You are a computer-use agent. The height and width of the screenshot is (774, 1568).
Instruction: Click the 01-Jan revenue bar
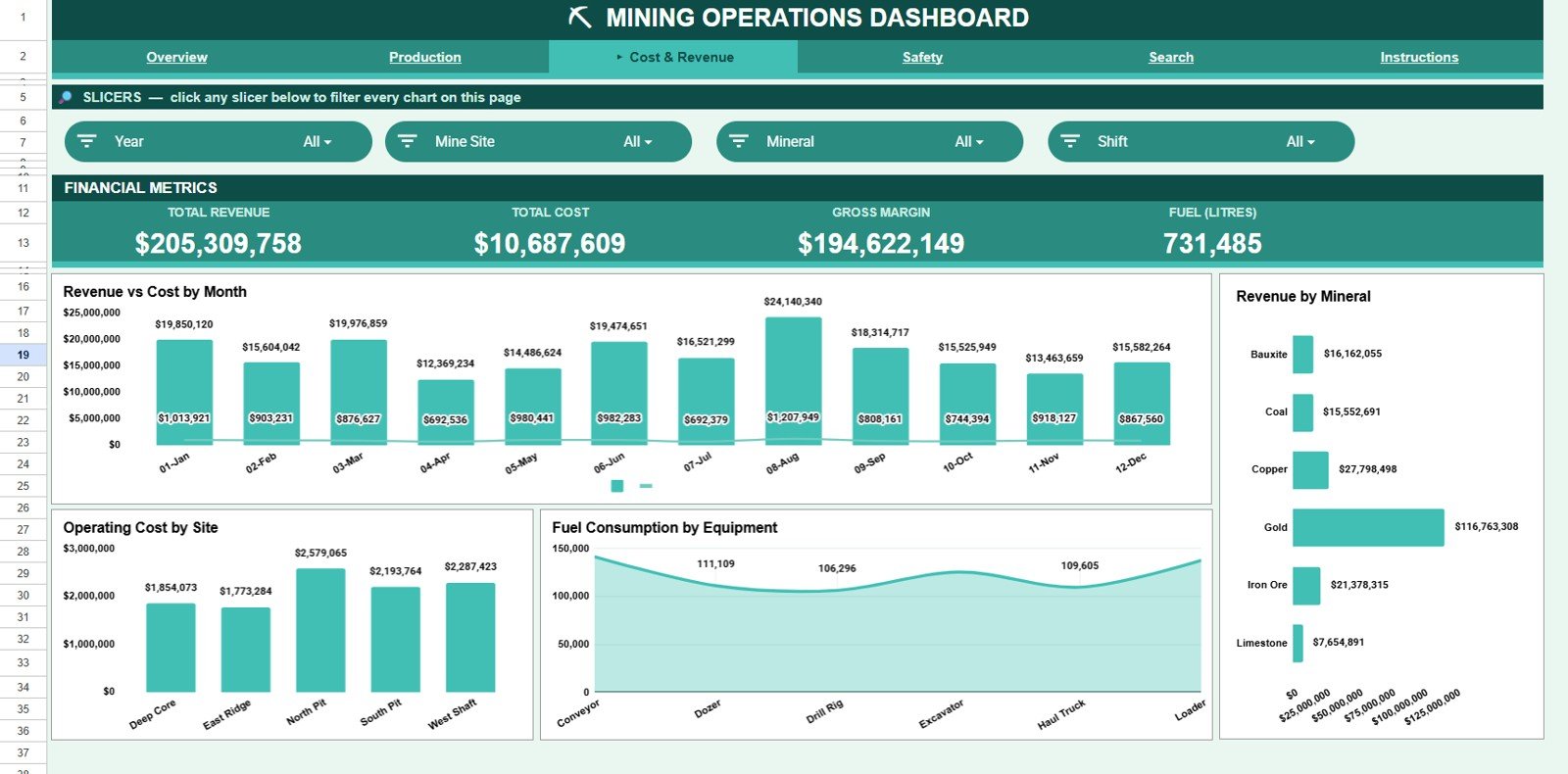(184, 392)
